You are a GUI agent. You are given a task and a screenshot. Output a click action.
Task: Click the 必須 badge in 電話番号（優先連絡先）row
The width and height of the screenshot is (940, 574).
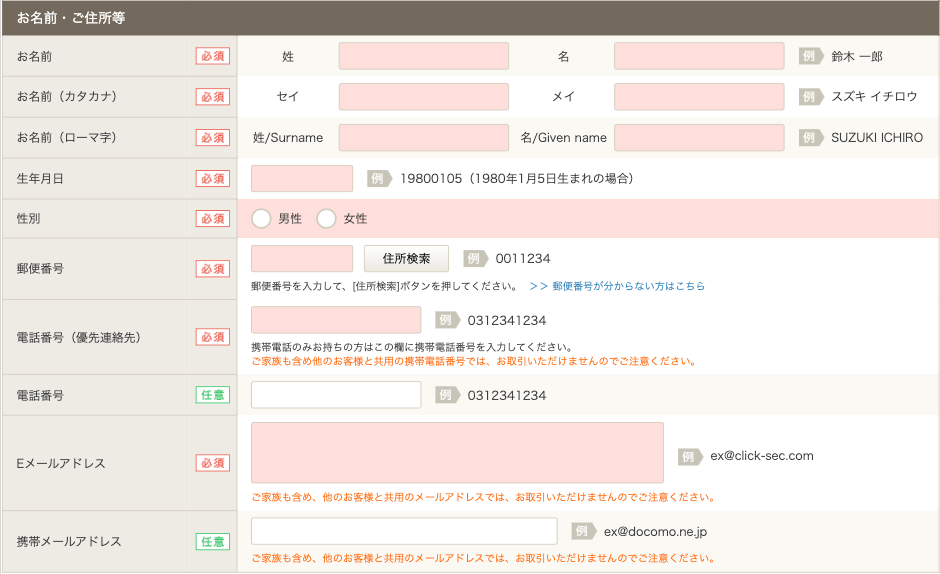[x=213, y=337]
